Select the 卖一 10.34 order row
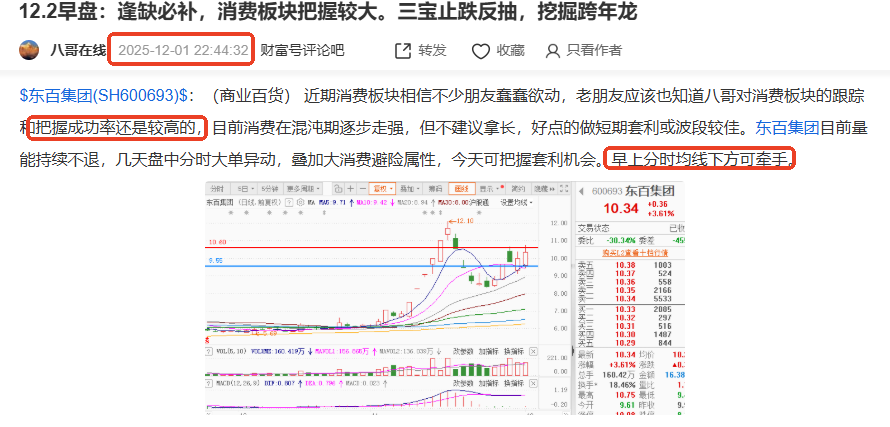This screenshot has width=890, height=427. pyautogui.click(x=630, y=298)
